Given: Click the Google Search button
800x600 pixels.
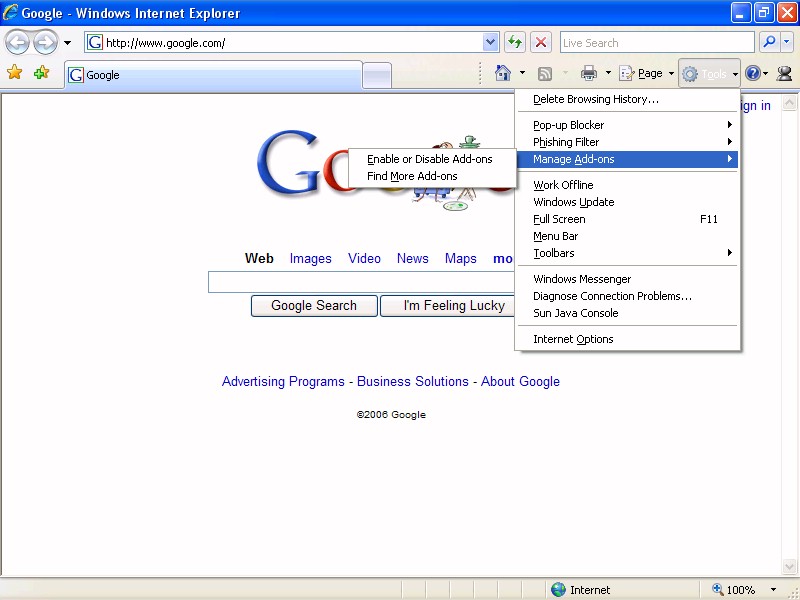Looking at the screenshot, I should pyautogui.click(x=314, y=306).
